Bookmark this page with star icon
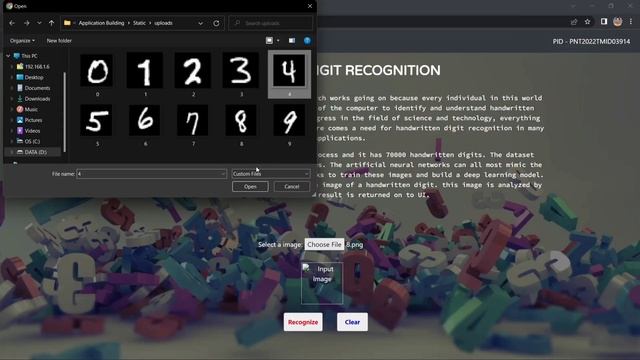This screenshot has width=640, height=360. (587, 22)
